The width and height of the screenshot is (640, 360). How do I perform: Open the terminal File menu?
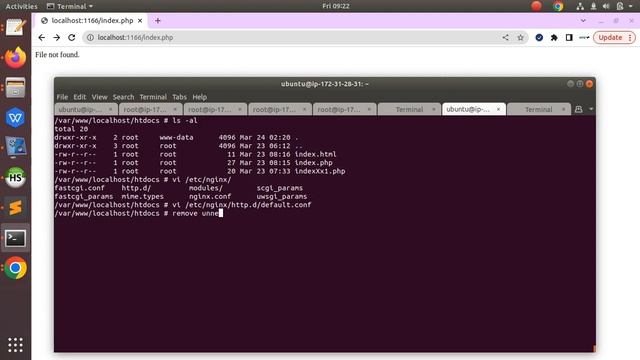pyautogui.click(x=62, y=97)
